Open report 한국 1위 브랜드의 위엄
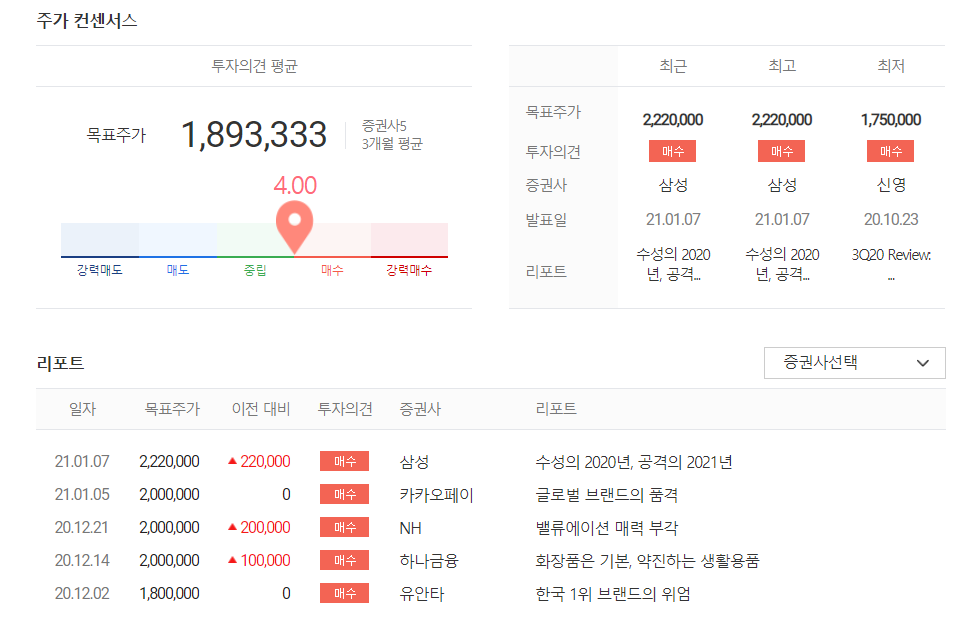The width and height of the screenshot is (970, 624). tap(612, 594)
